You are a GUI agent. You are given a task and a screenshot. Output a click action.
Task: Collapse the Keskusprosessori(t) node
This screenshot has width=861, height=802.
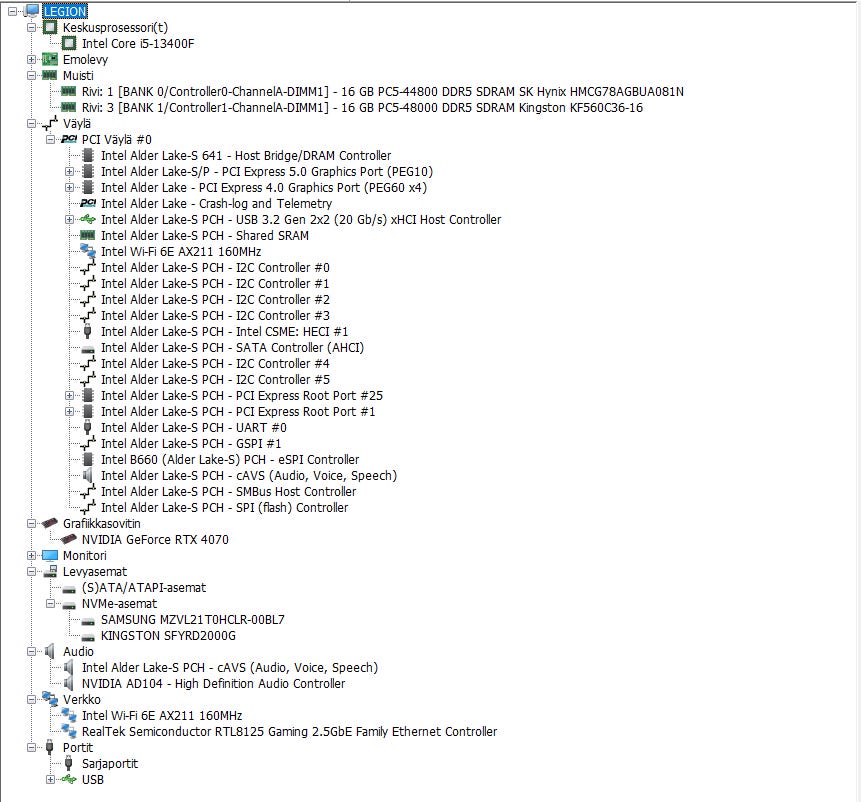31,27
